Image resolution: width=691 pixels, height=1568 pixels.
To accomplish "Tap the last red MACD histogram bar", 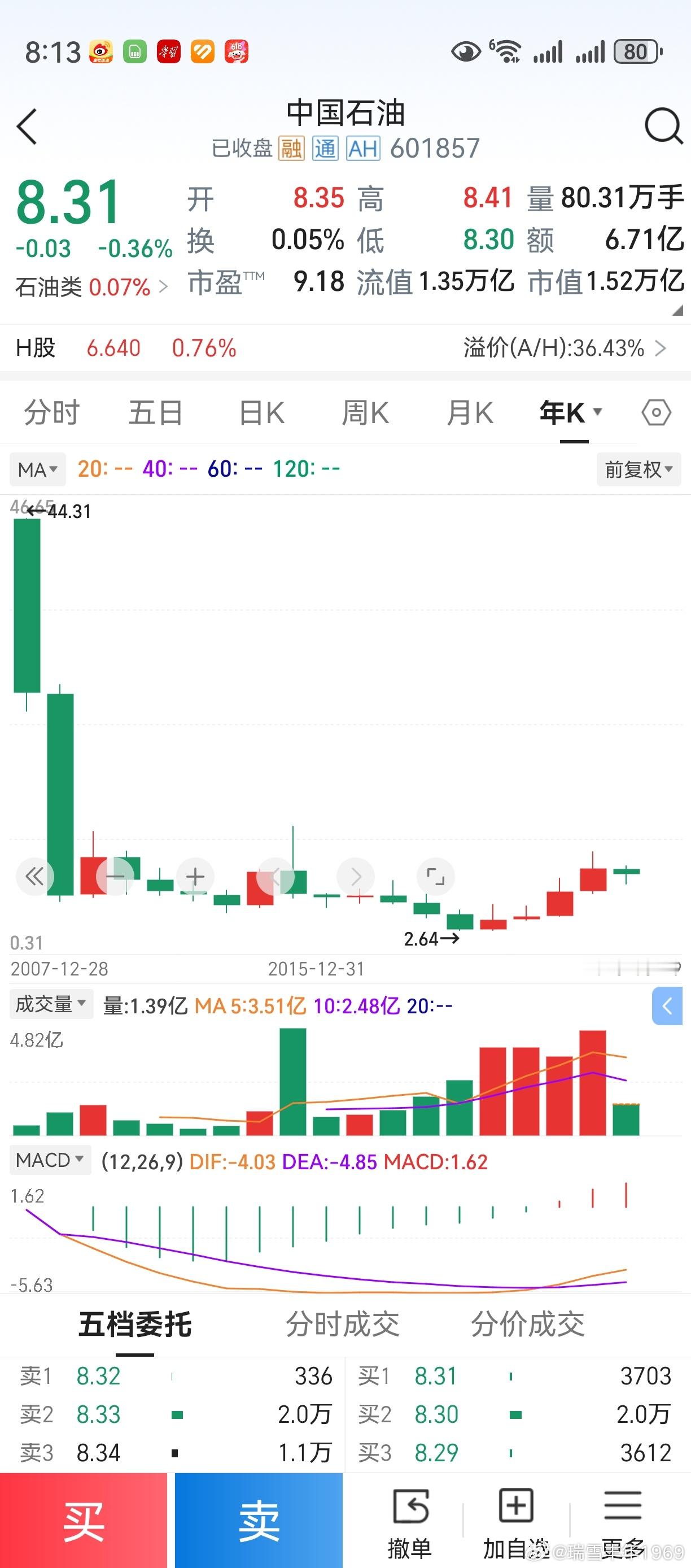I will coord(626,1195).
